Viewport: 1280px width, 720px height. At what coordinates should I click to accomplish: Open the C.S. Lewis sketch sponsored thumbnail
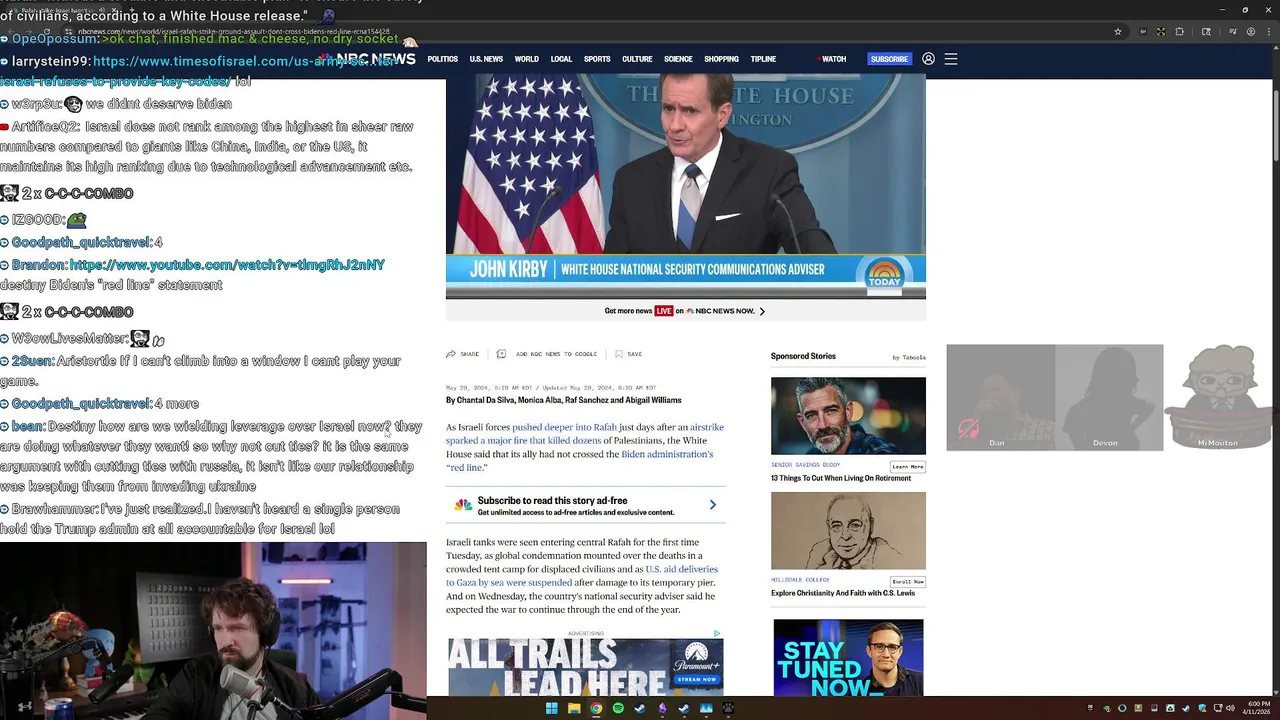(848, 531)
